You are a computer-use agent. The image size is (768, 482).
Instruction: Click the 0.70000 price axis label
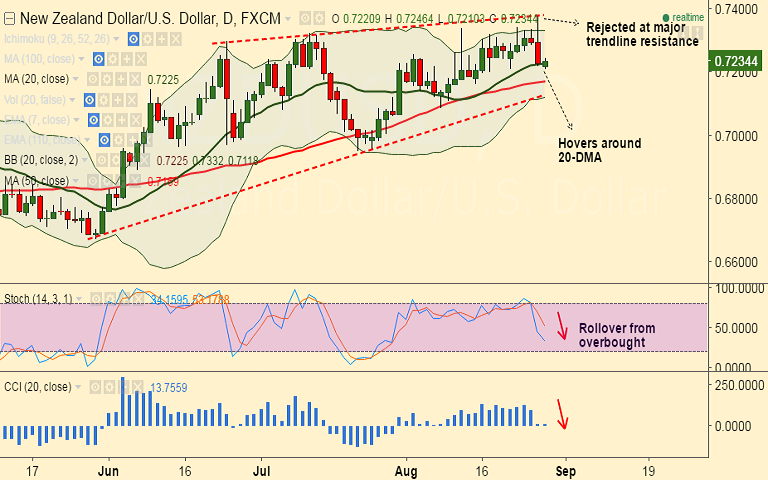click(x=736, y=136)
